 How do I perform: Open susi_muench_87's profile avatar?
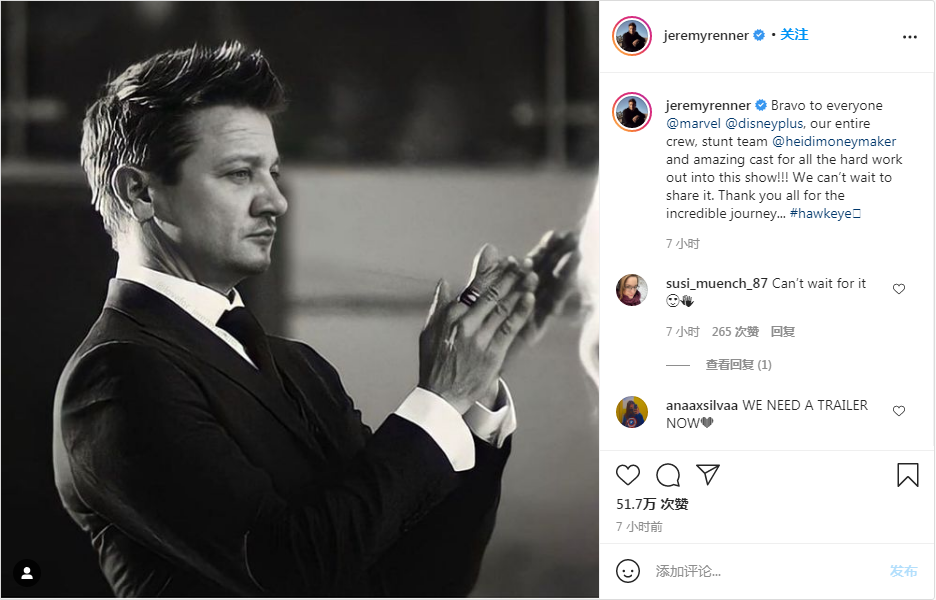tap(632, 289)
